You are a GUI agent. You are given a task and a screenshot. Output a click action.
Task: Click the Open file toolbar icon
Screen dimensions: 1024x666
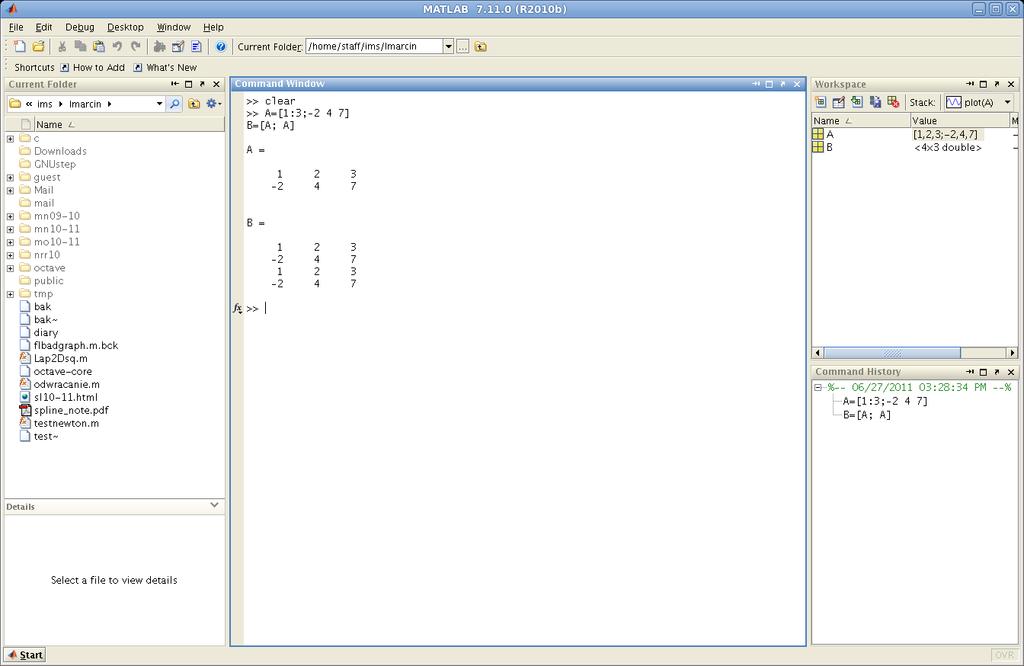tap(39, 46)
